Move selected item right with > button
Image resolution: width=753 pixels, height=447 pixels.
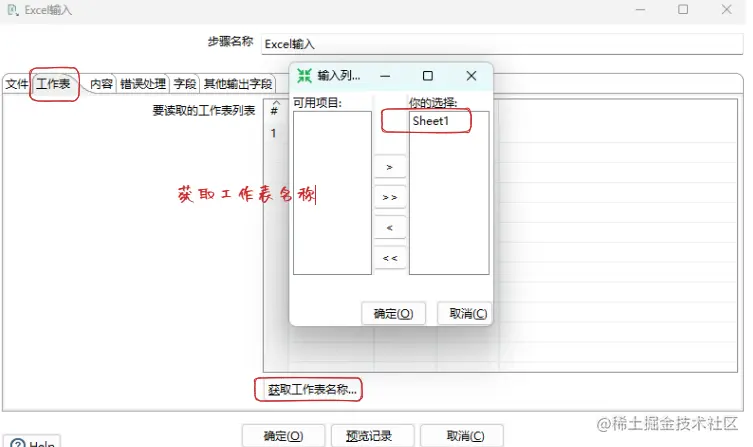pos(389,167)
